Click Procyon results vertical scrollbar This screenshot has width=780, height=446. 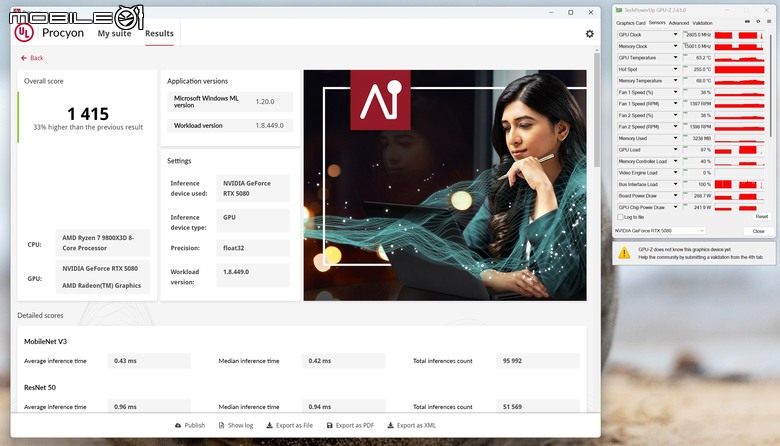pyautogui.click(x=597, y=109)
